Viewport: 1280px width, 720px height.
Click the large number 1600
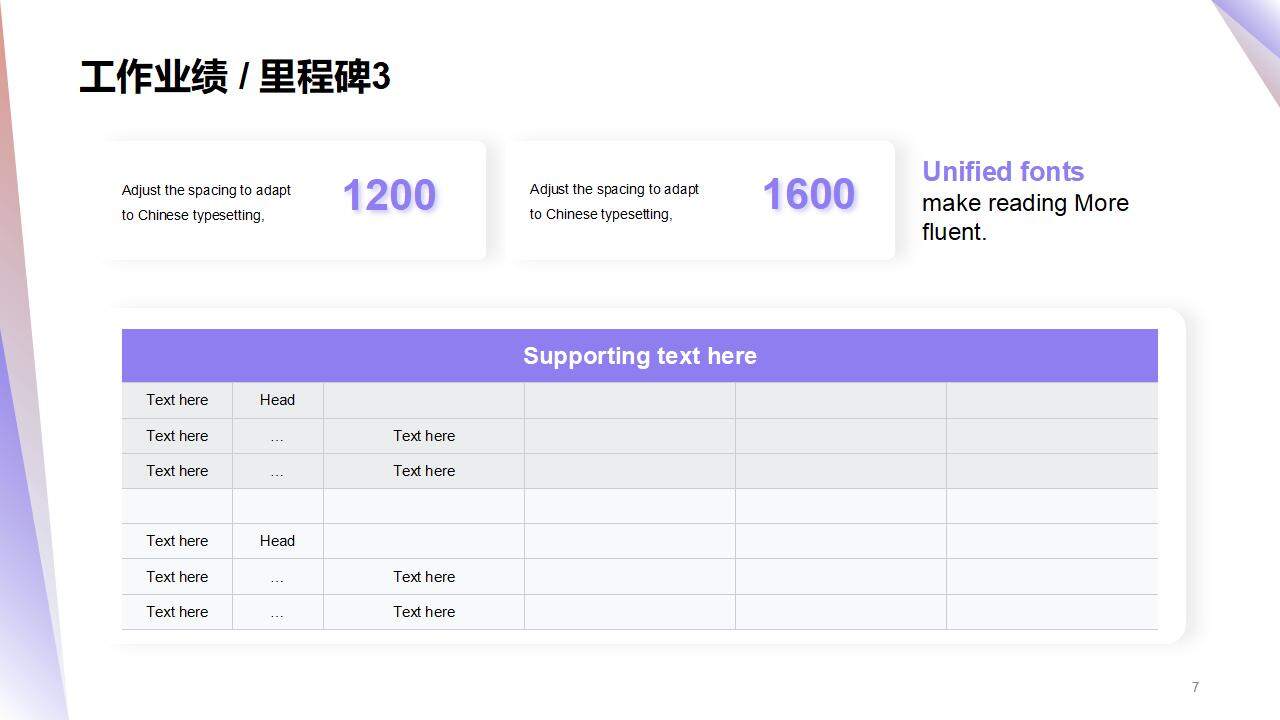[x=808, y=194]
